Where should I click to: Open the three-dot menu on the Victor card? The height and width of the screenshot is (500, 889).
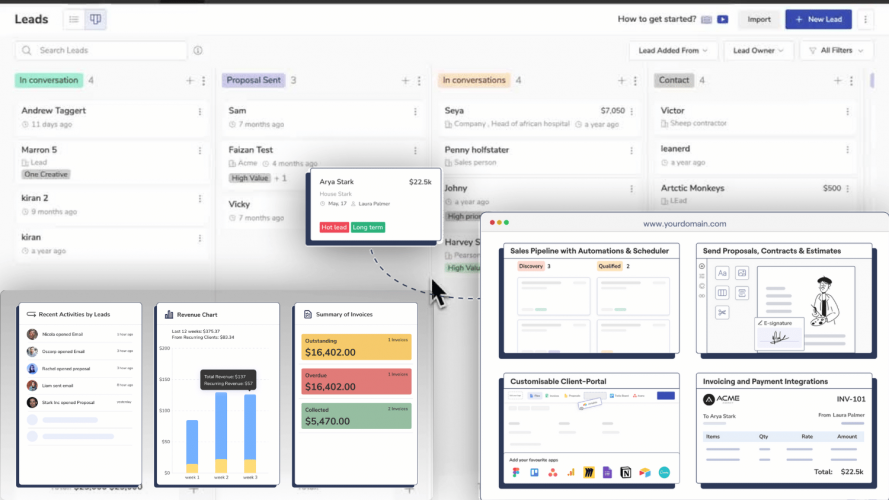point(848,112)
